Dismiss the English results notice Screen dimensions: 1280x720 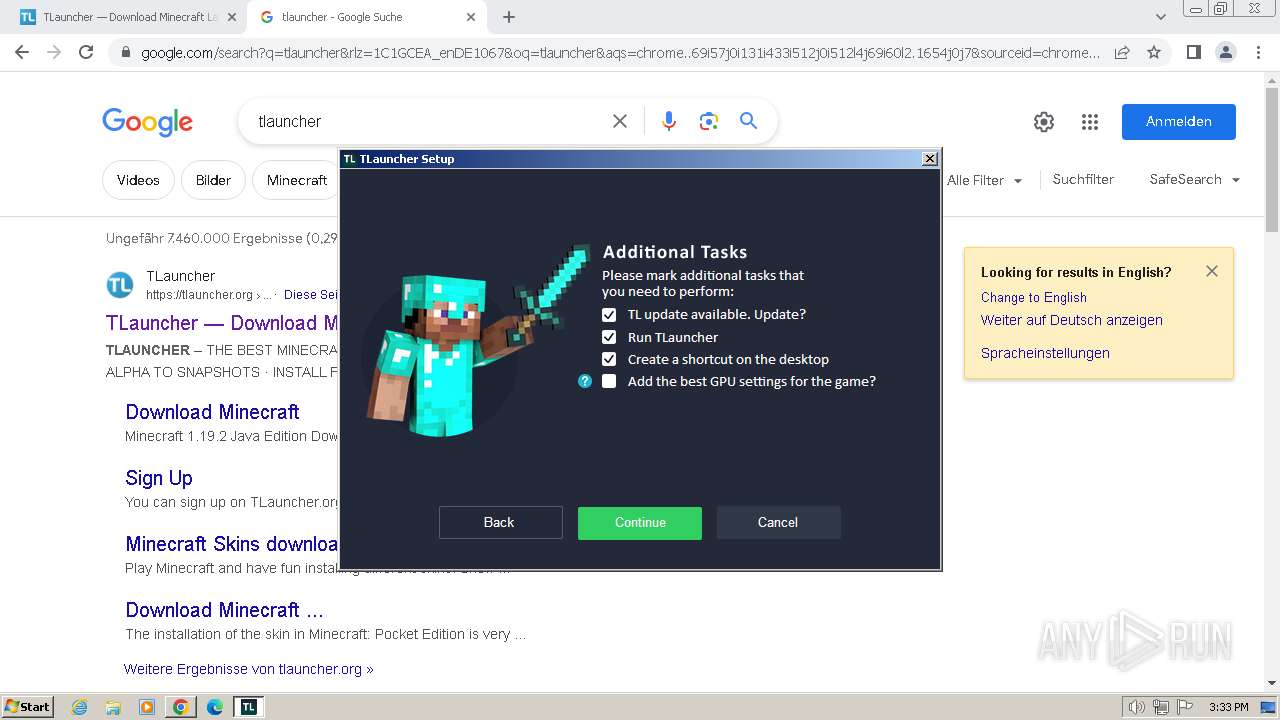point(1212,271)
